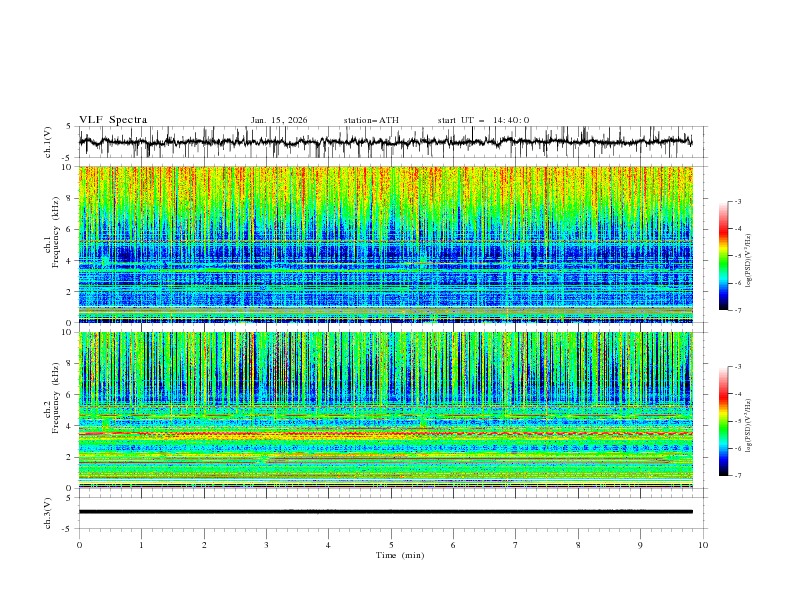Click '-3' on the upper colorbar

(737, 201)
